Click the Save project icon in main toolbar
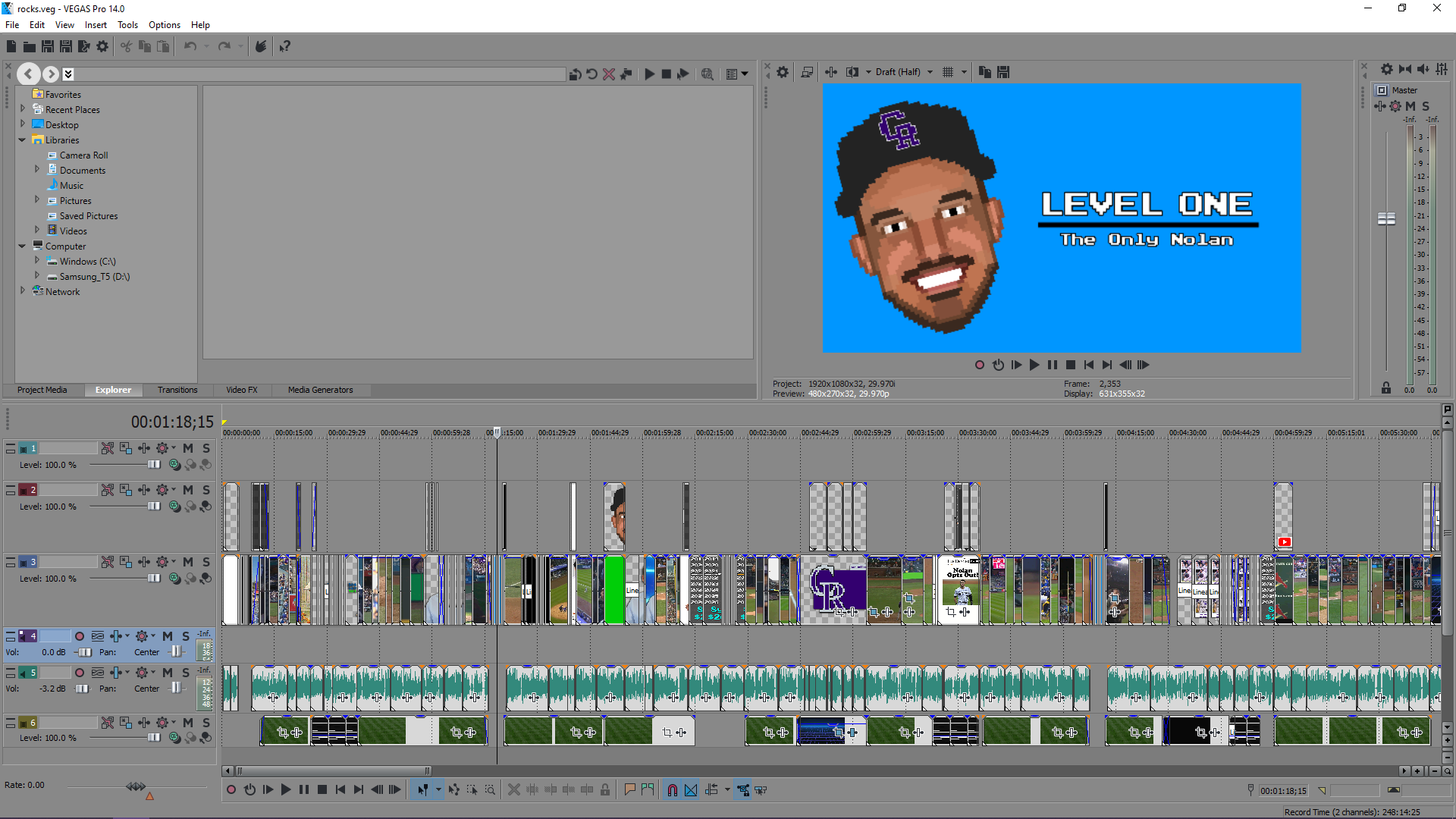 tap(48, 46)
